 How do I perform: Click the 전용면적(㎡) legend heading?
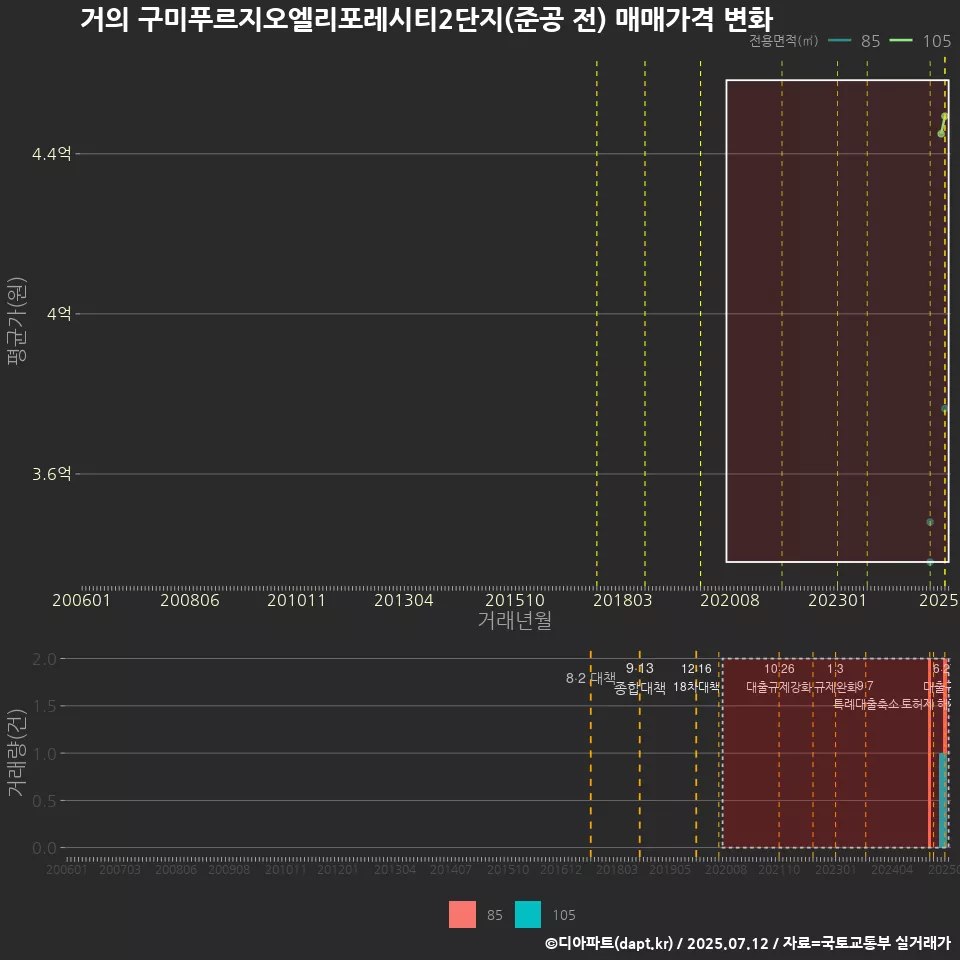[784, 41]
